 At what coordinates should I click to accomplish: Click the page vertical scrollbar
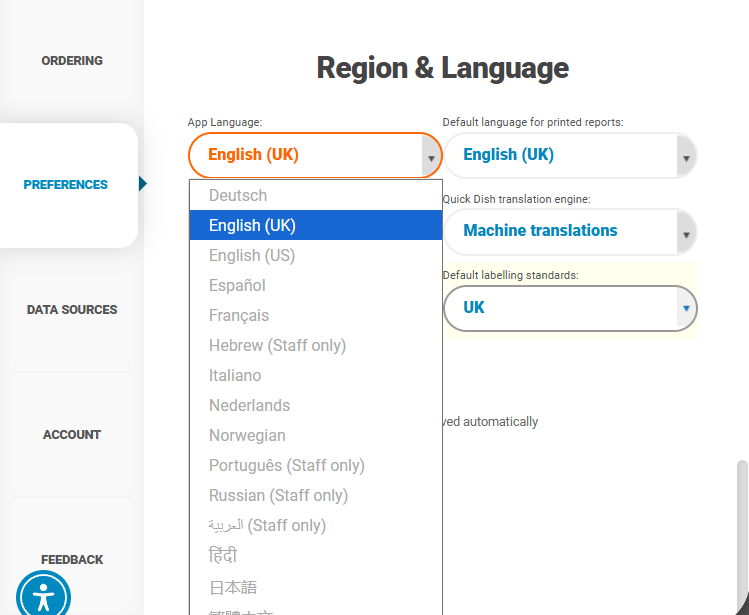coord(741,530)
